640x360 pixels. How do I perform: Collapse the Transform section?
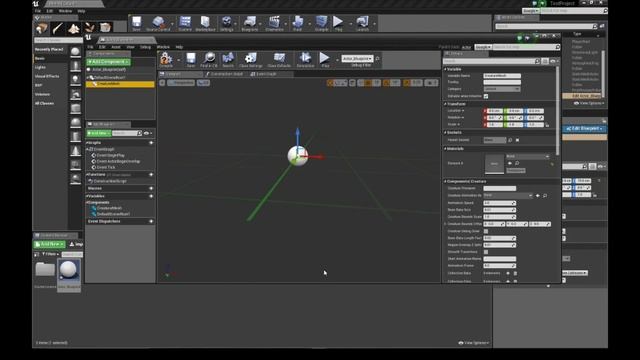click(x=445, y=104)
